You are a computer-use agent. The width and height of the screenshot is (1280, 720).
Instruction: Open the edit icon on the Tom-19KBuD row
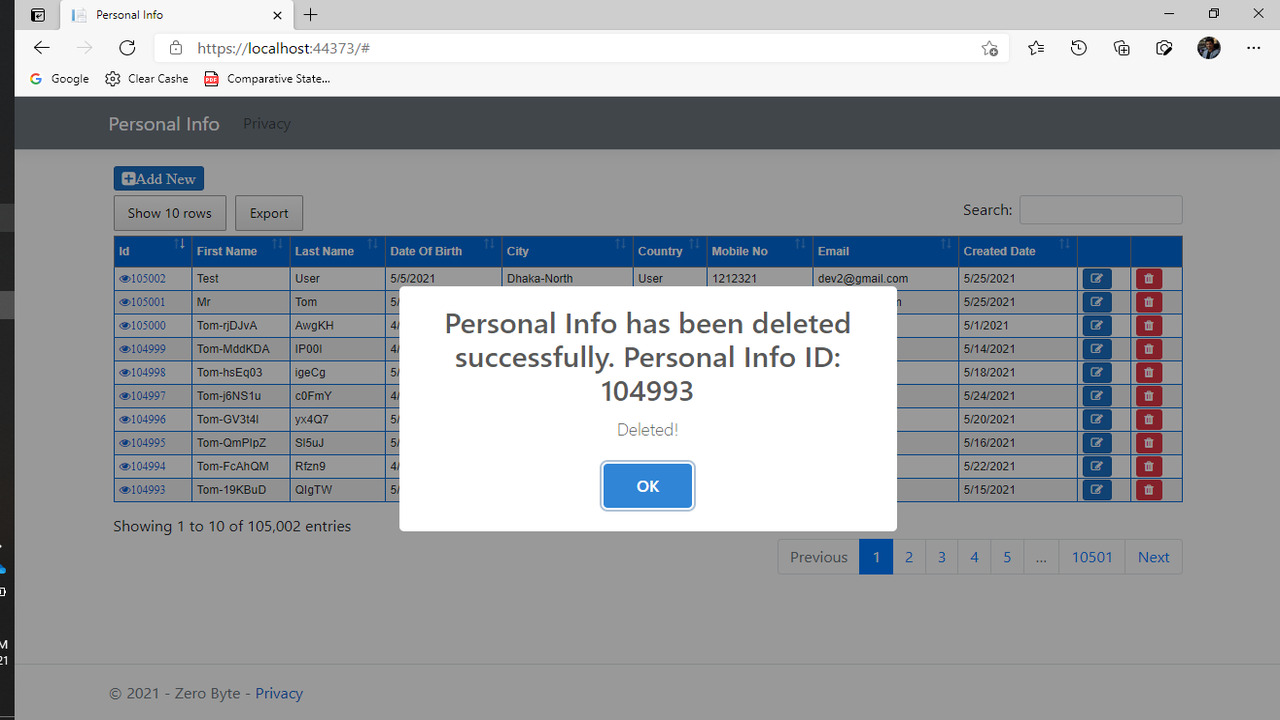click(1096, 489)
